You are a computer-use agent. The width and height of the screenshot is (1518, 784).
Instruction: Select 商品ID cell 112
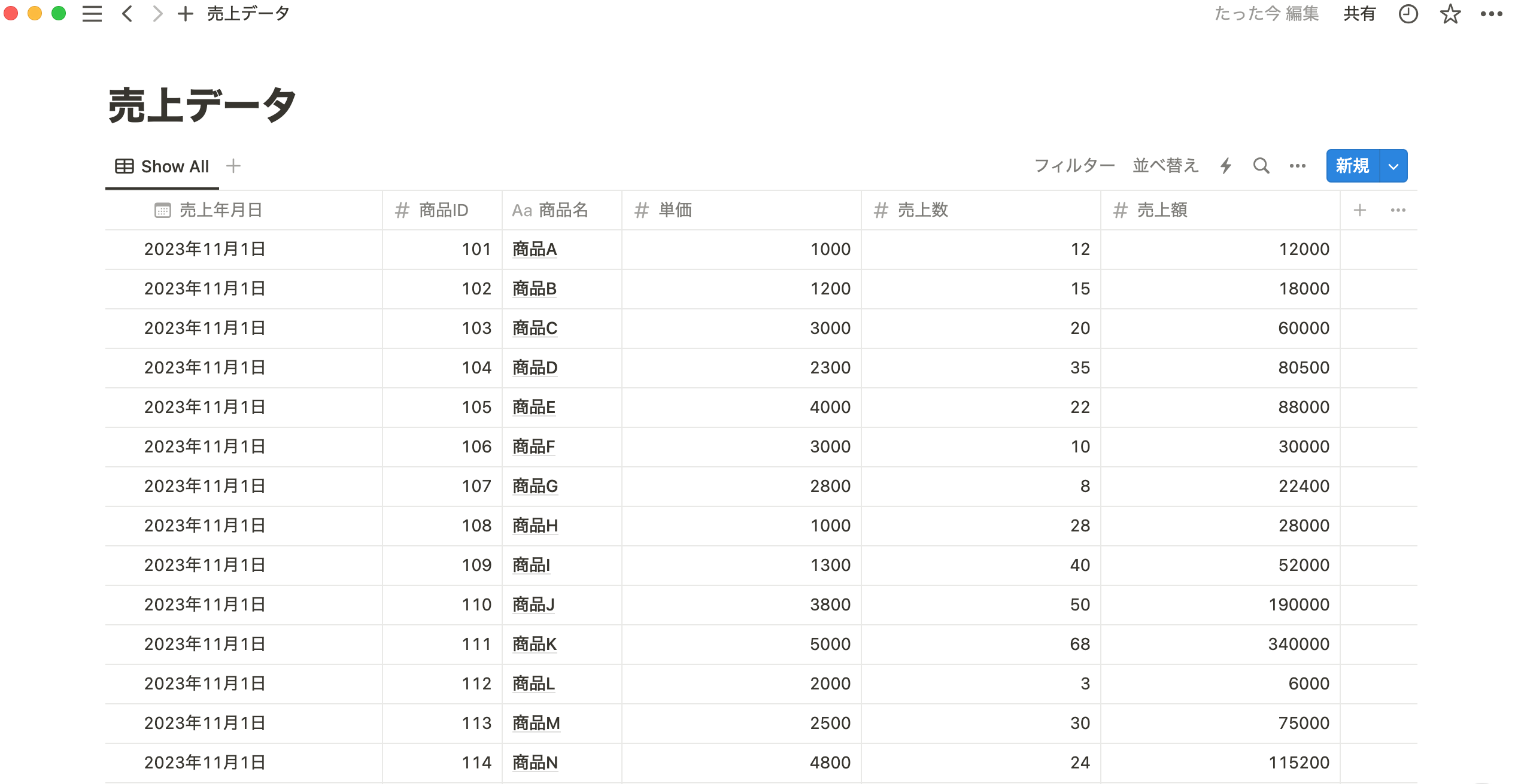[x=442, y=683]
